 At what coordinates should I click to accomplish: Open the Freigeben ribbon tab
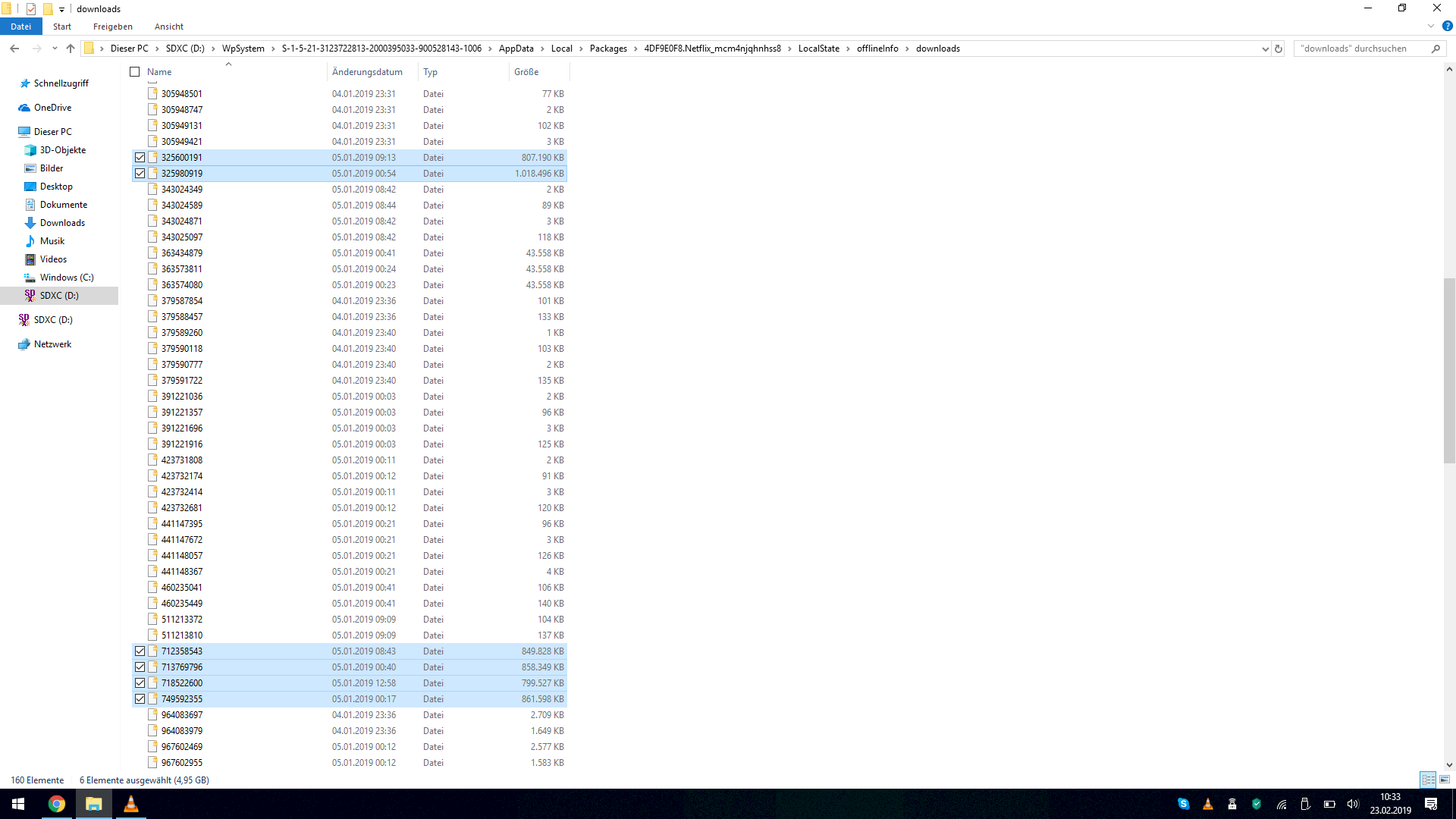(112, 26)
